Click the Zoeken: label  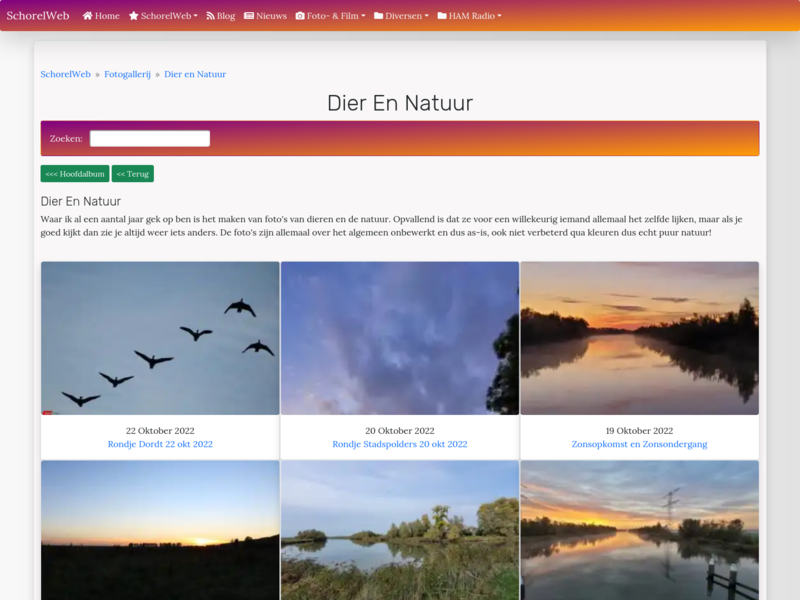[66, 138]
